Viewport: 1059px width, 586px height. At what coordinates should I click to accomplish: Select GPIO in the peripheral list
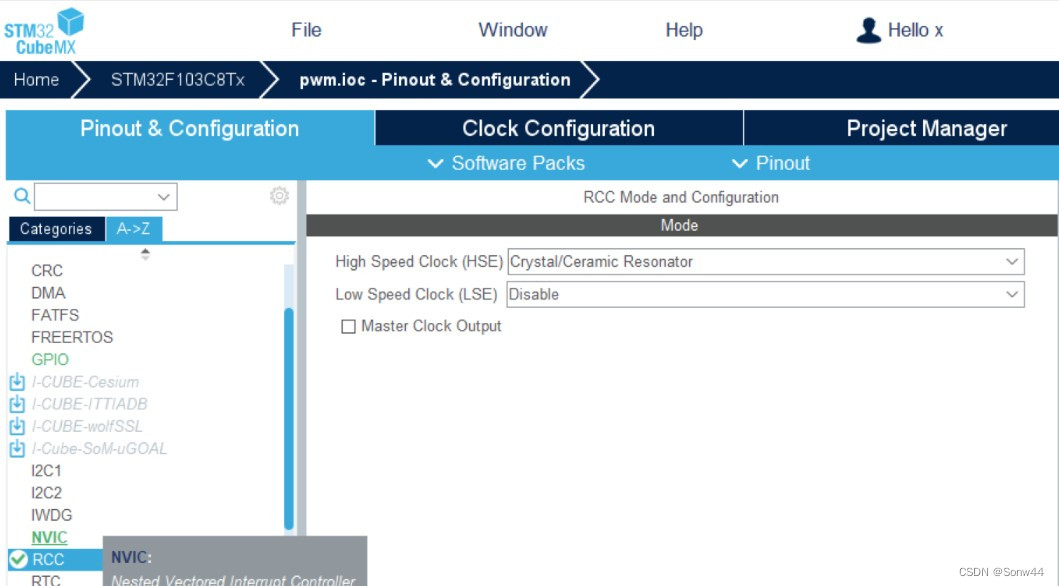[x=50, y=360]
